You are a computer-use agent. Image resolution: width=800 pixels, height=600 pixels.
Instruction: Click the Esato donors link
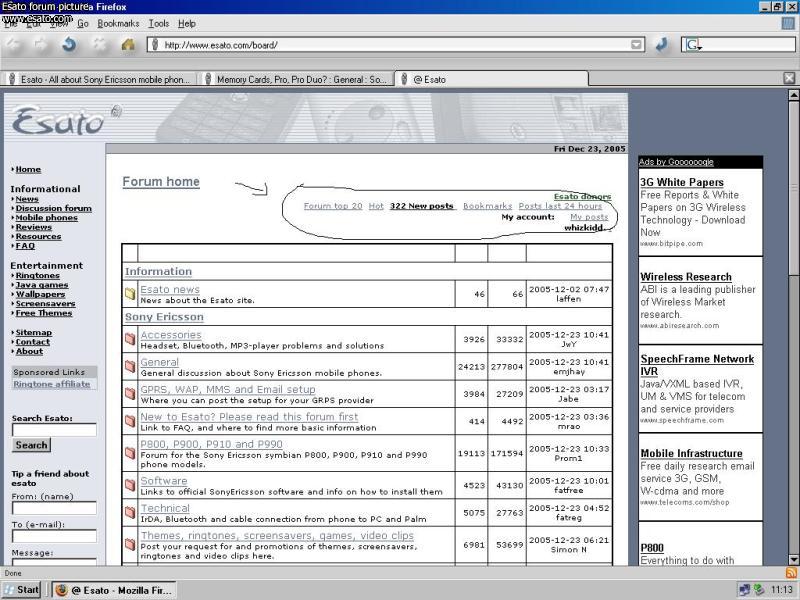(x=582, y=196)
